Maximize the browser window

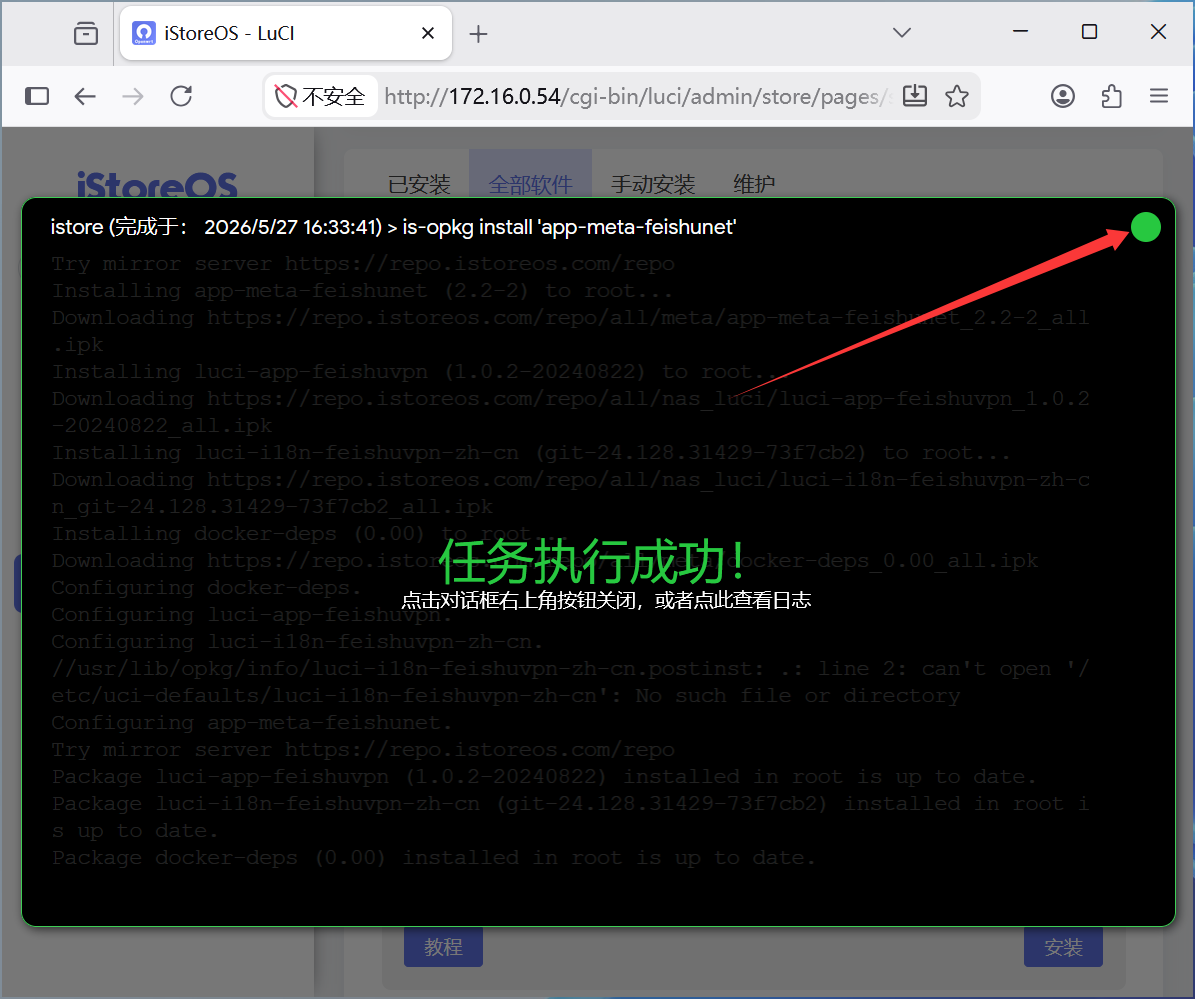[1089, 32]
